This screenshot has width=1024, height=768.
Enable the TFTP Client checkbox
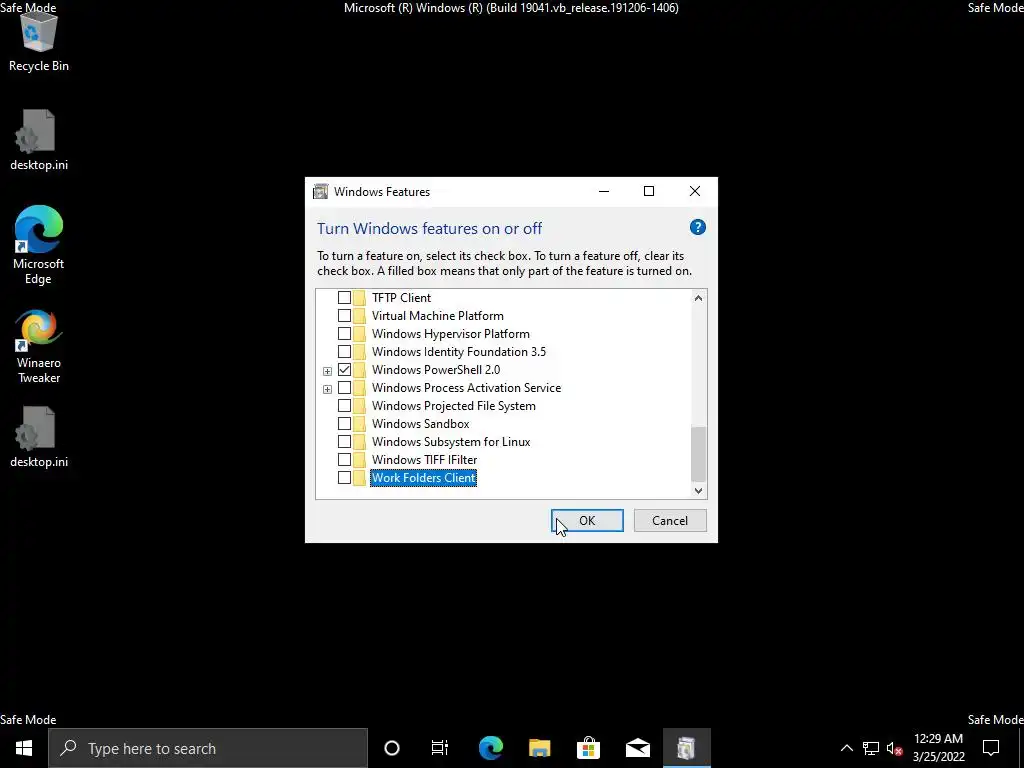tap(344, 298)
